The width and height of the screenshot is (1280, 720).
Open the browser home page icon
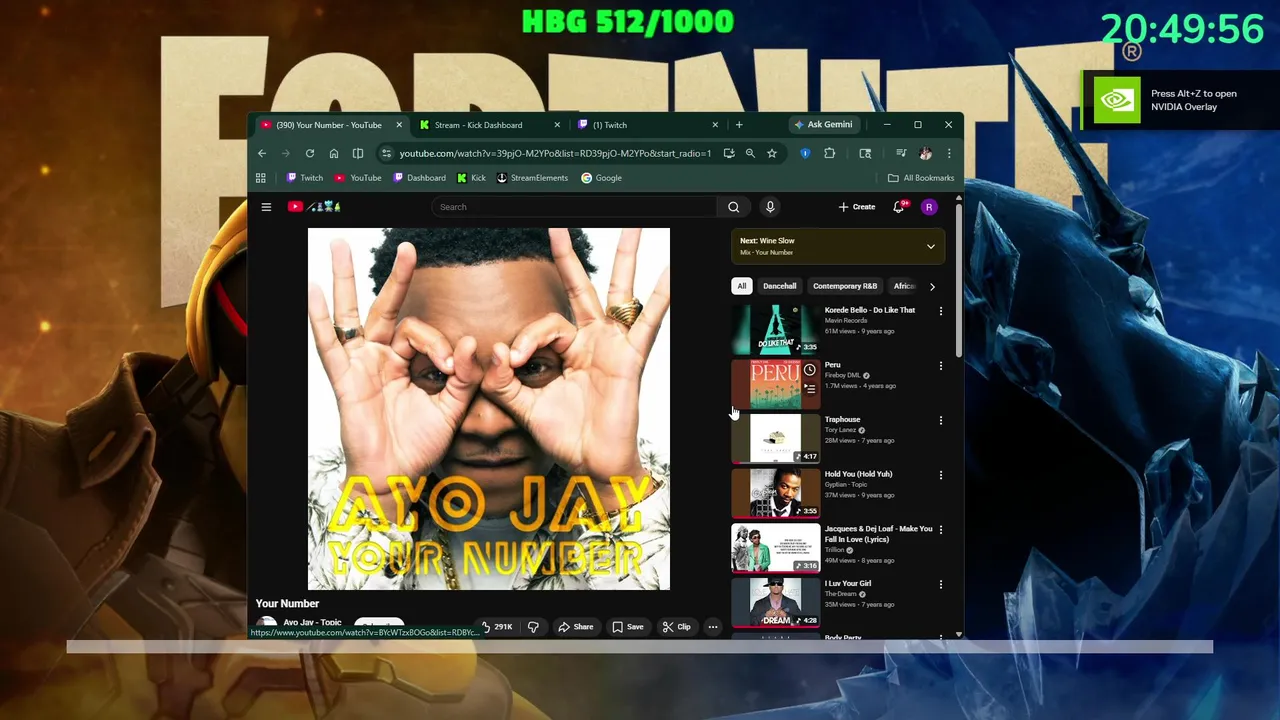(334, 153)
